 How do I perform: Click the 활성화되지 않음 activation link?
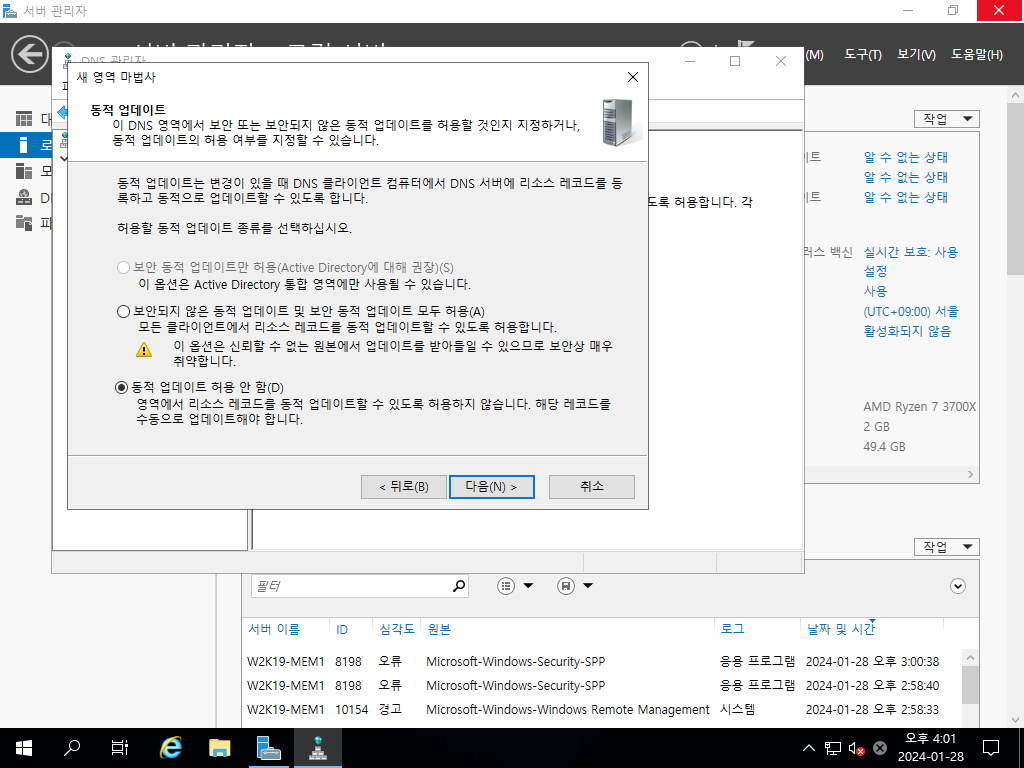tap(907, 331)
